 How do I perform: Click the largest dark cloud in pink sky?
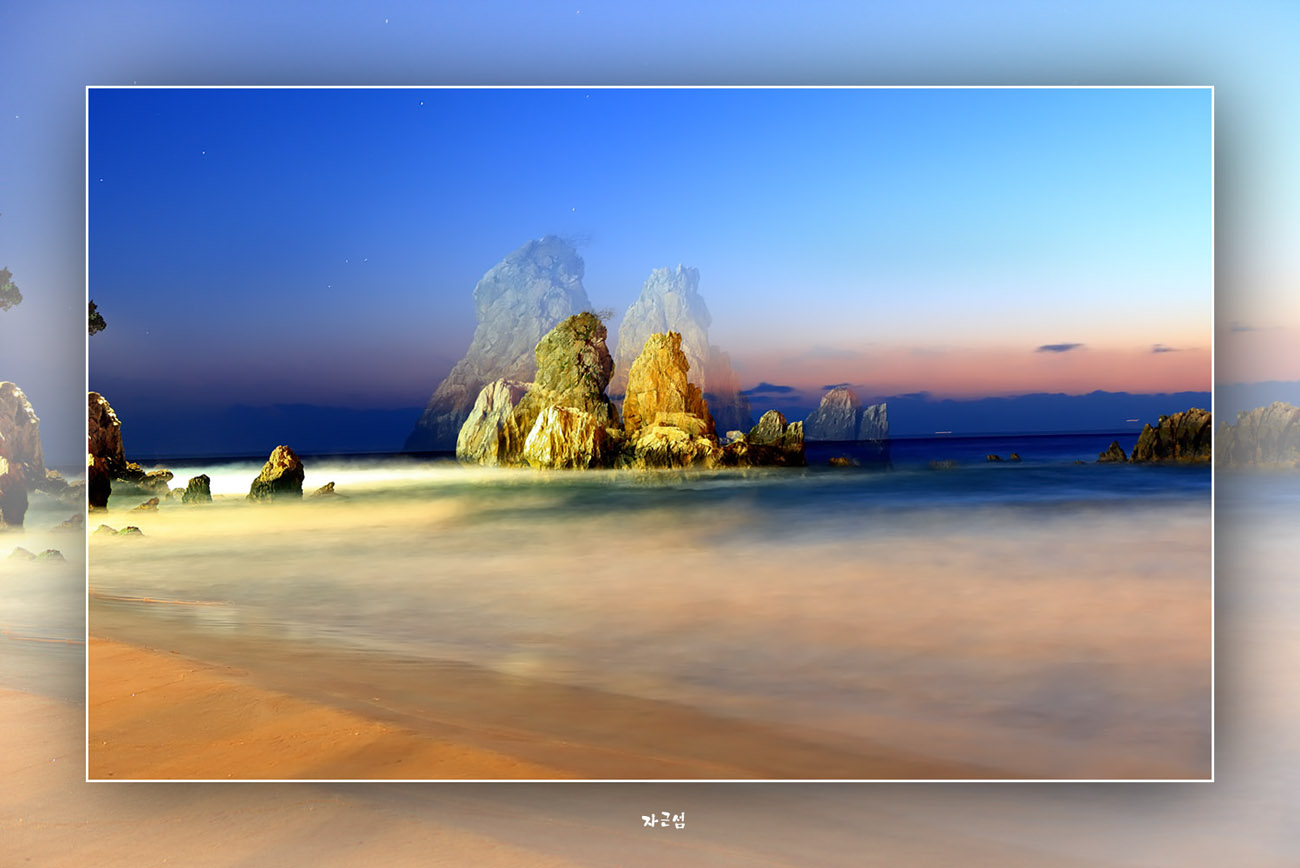click(x=1058, y=348)
